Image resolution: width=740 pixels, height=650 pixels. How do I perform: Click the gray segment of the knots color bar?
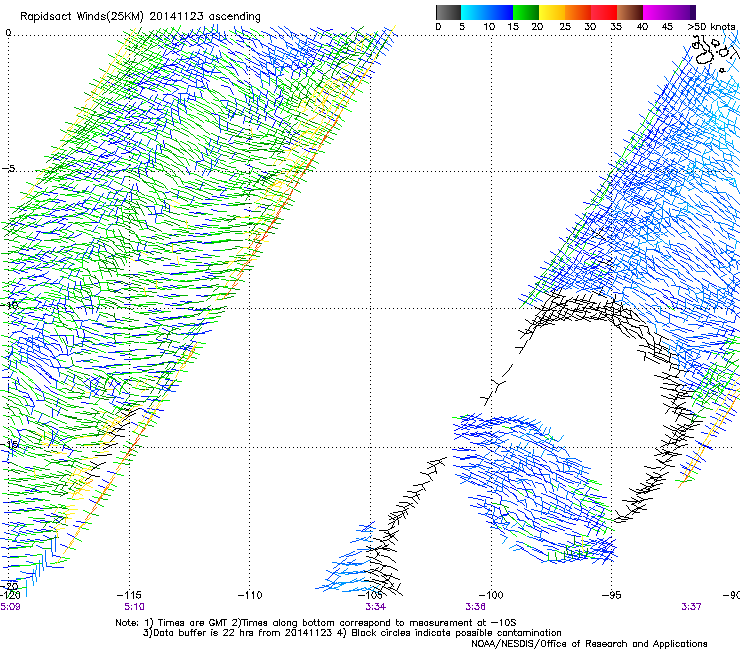[x=448, y=12]
